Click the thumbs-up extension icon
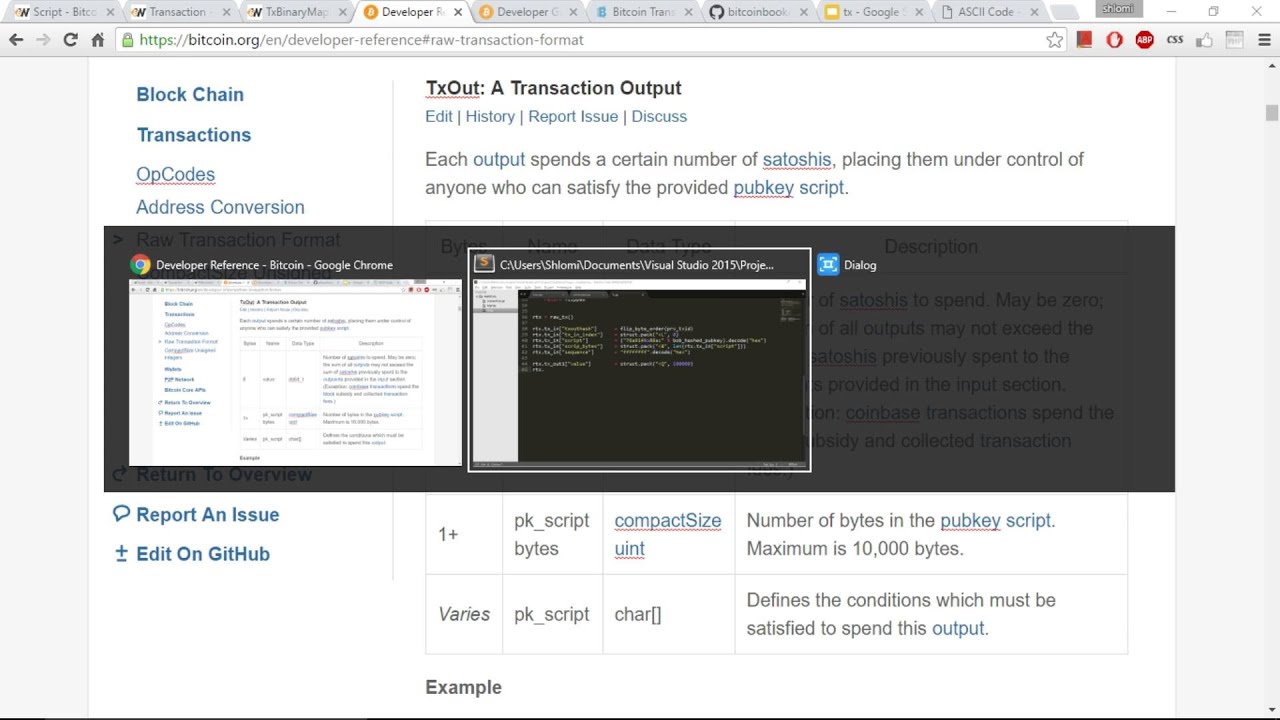The image size is (1280, 720). [1205, 40]
